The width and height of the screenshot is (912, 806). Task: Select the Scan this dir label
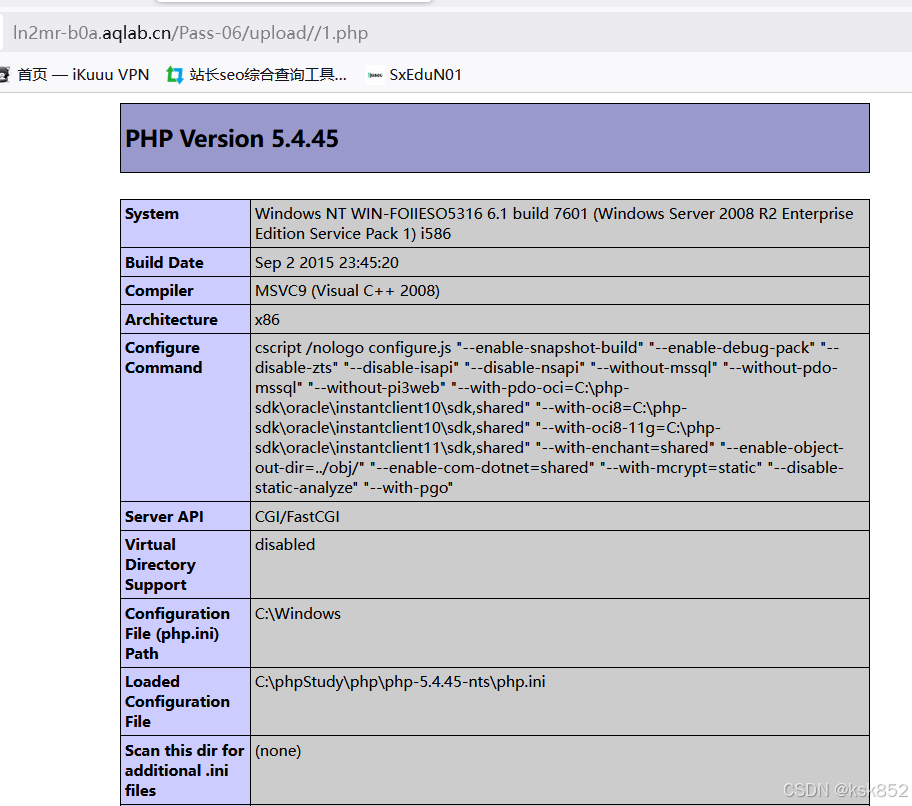(184, 771)
